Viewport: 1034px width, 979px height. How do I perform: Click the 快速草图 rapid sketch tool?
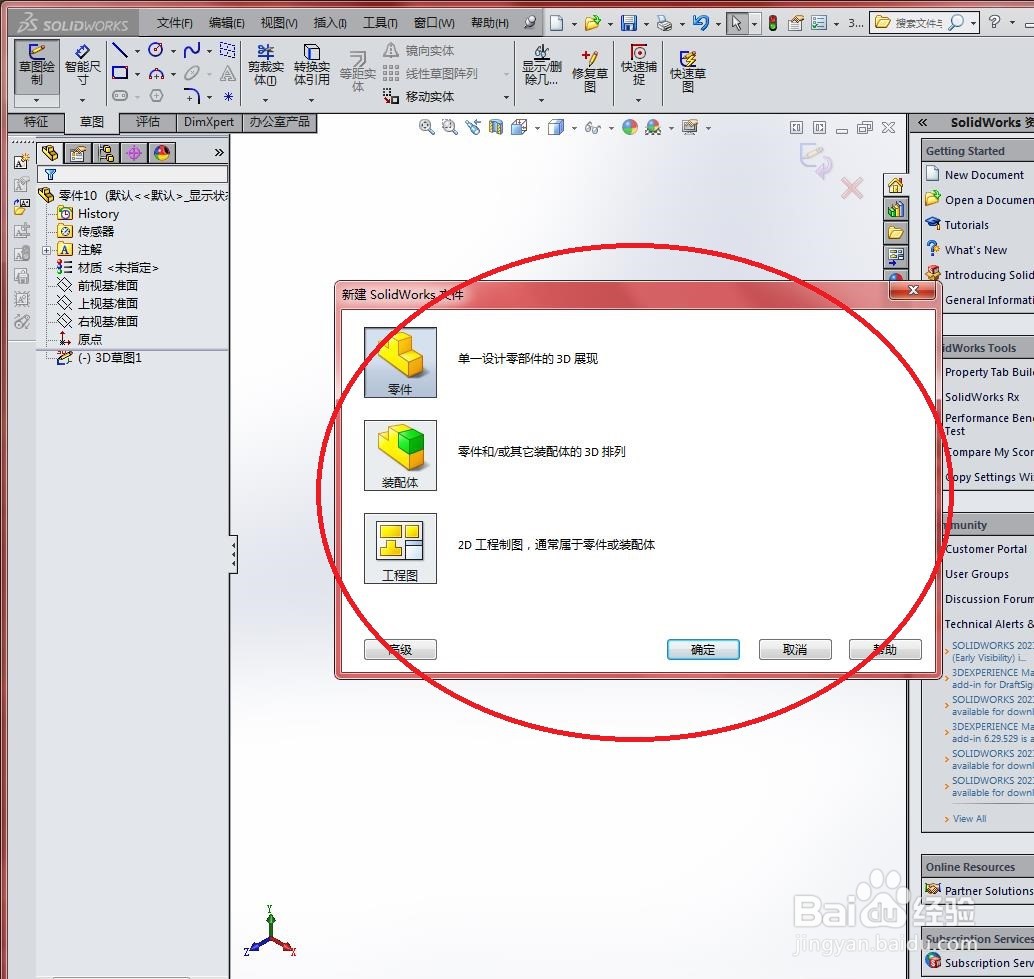(x=688, y=71)
